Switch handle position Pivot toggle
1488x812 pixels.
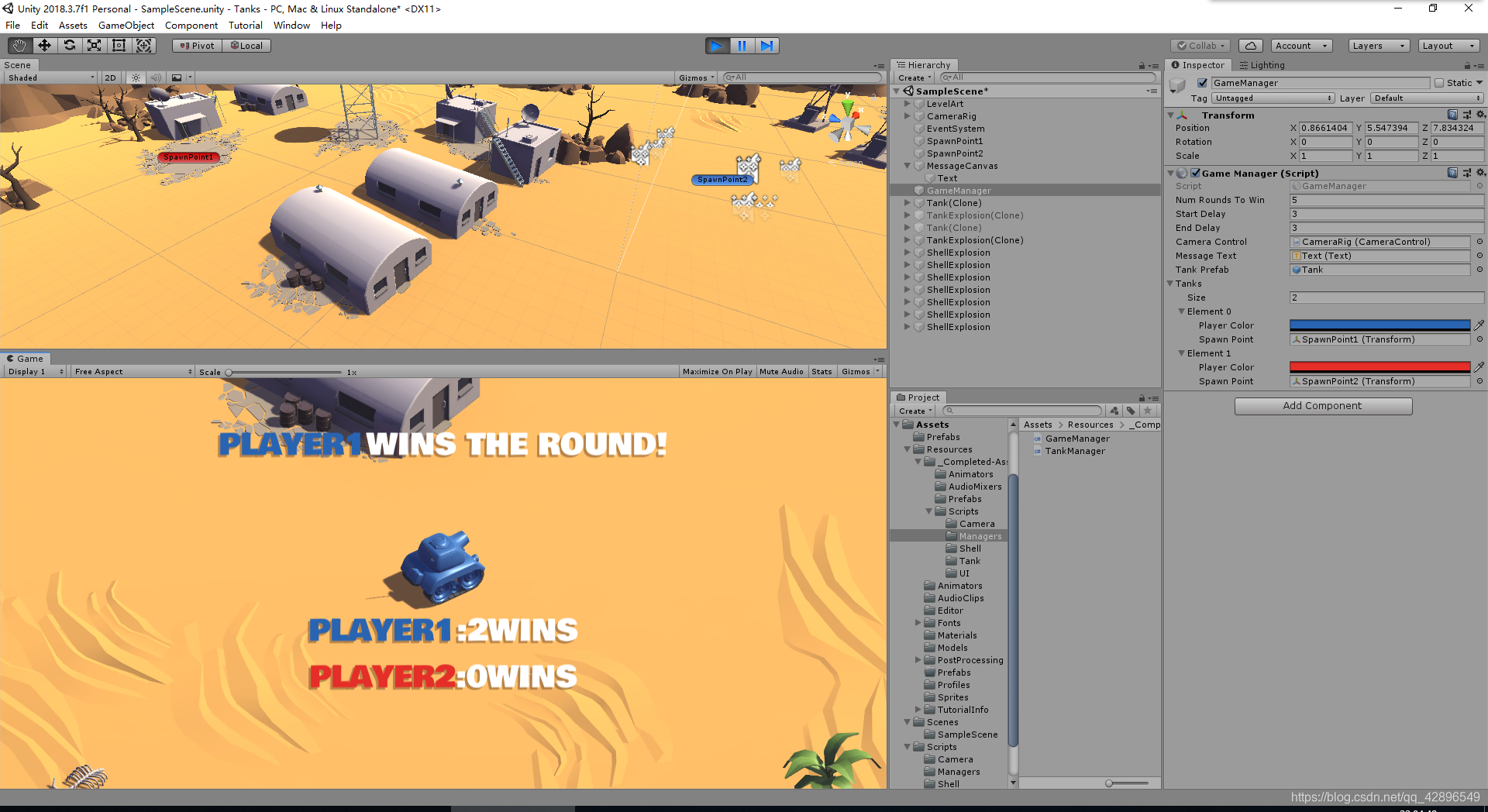(197, 46)
